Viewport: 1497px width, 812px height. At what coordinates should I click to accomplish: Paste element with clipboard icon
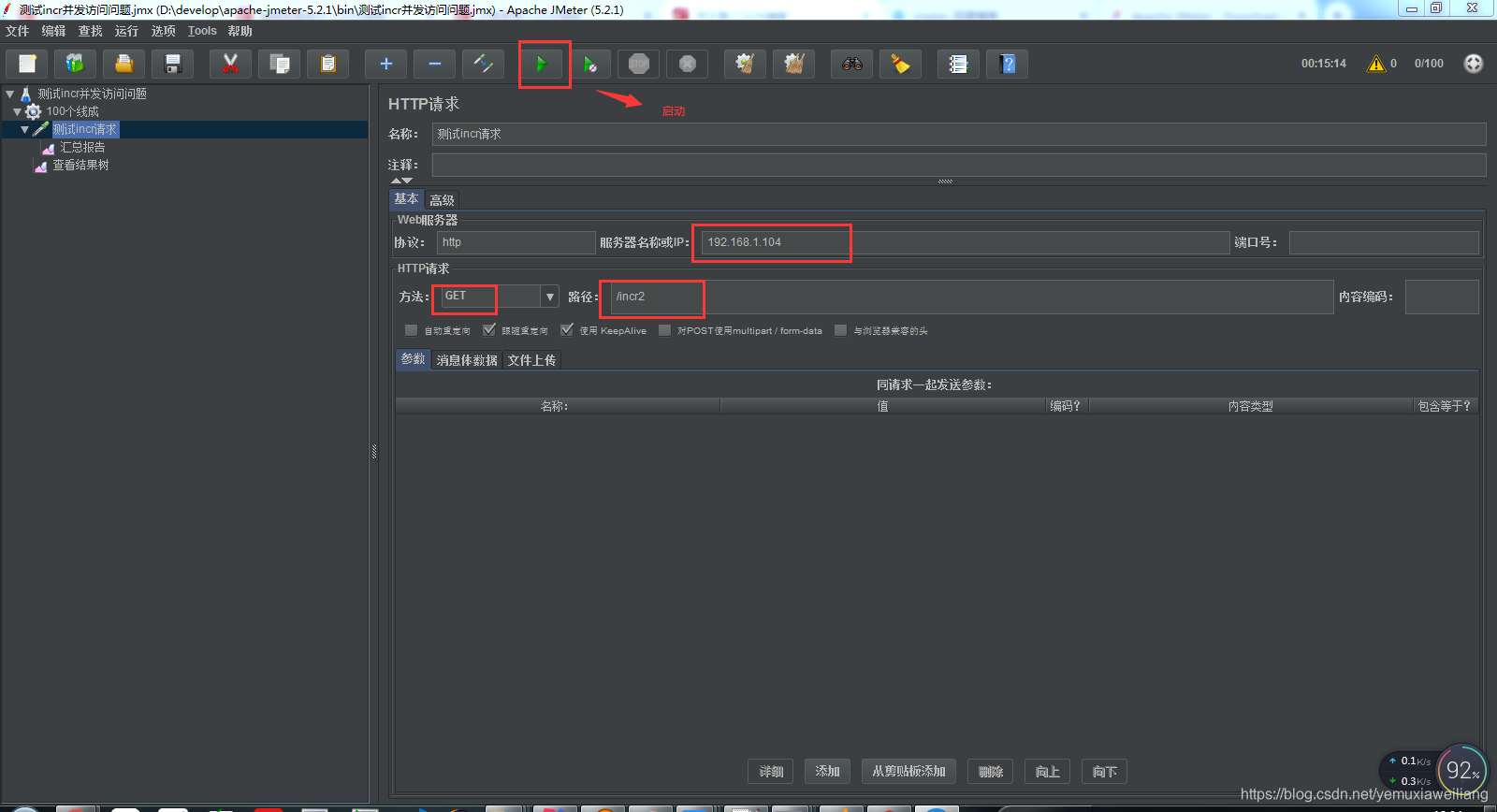tap(327, 64)
